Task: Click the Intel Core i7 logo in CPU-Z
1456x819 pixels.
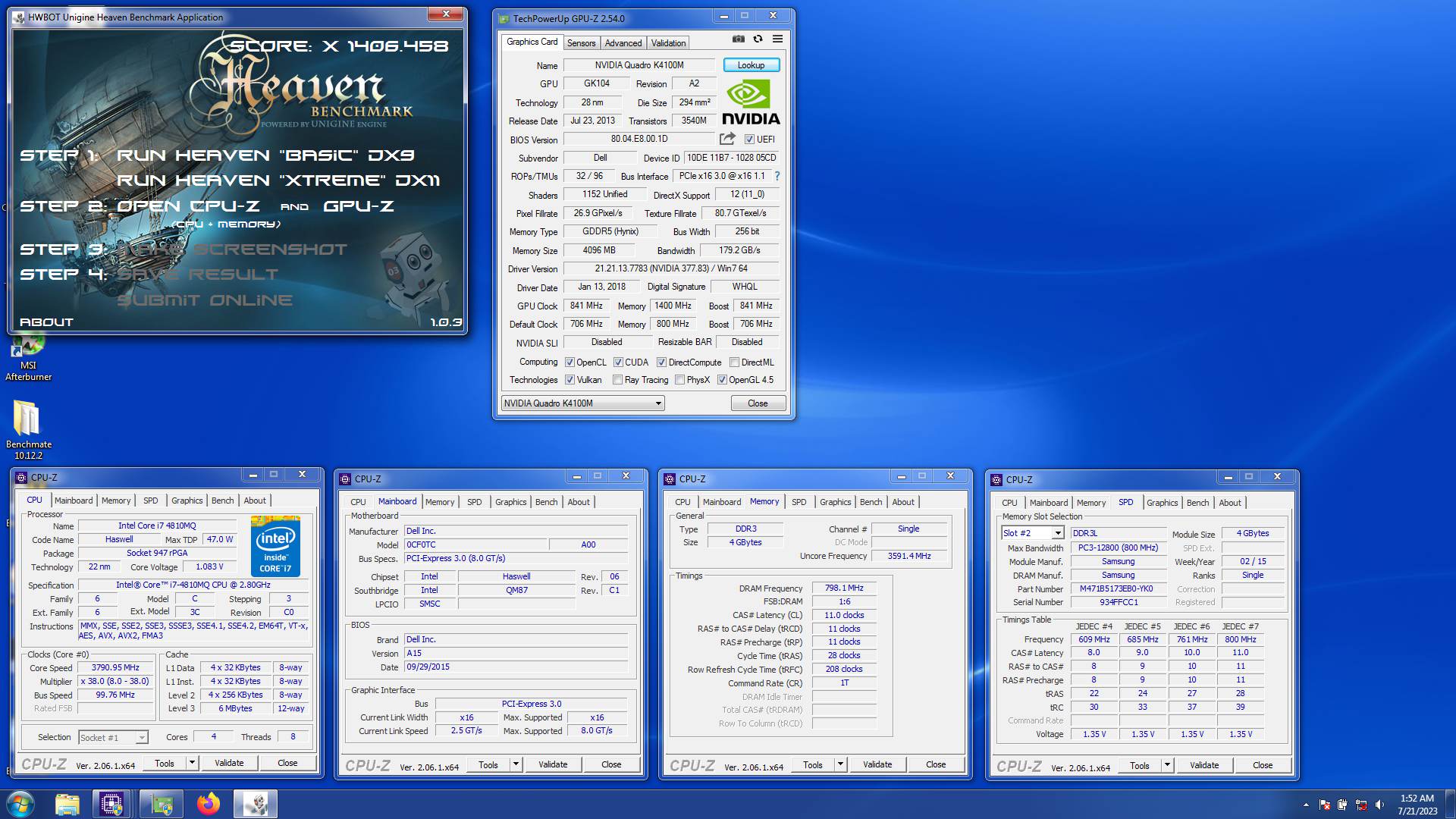Action: click(275, 546)
